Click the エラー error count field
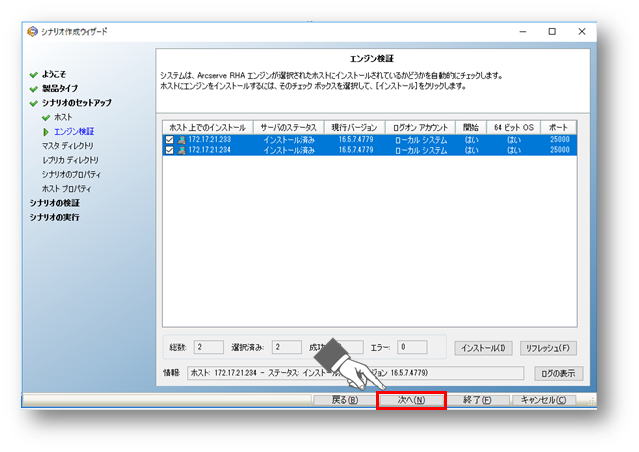This screenshot has height=452, width=639. (412, 347)
